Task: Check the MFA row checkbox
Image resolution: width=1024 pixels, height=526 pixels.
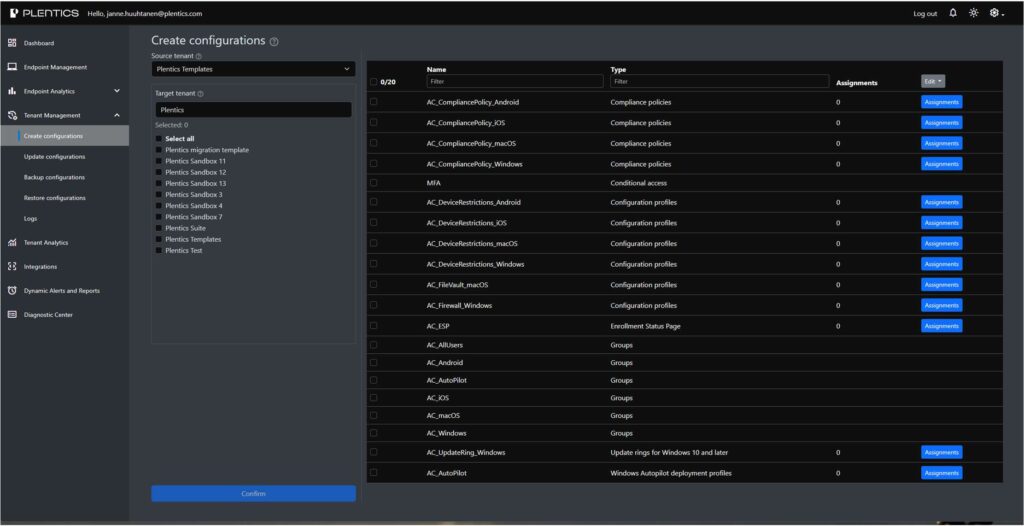Action: pyautogui.click(x=374, y=182)
